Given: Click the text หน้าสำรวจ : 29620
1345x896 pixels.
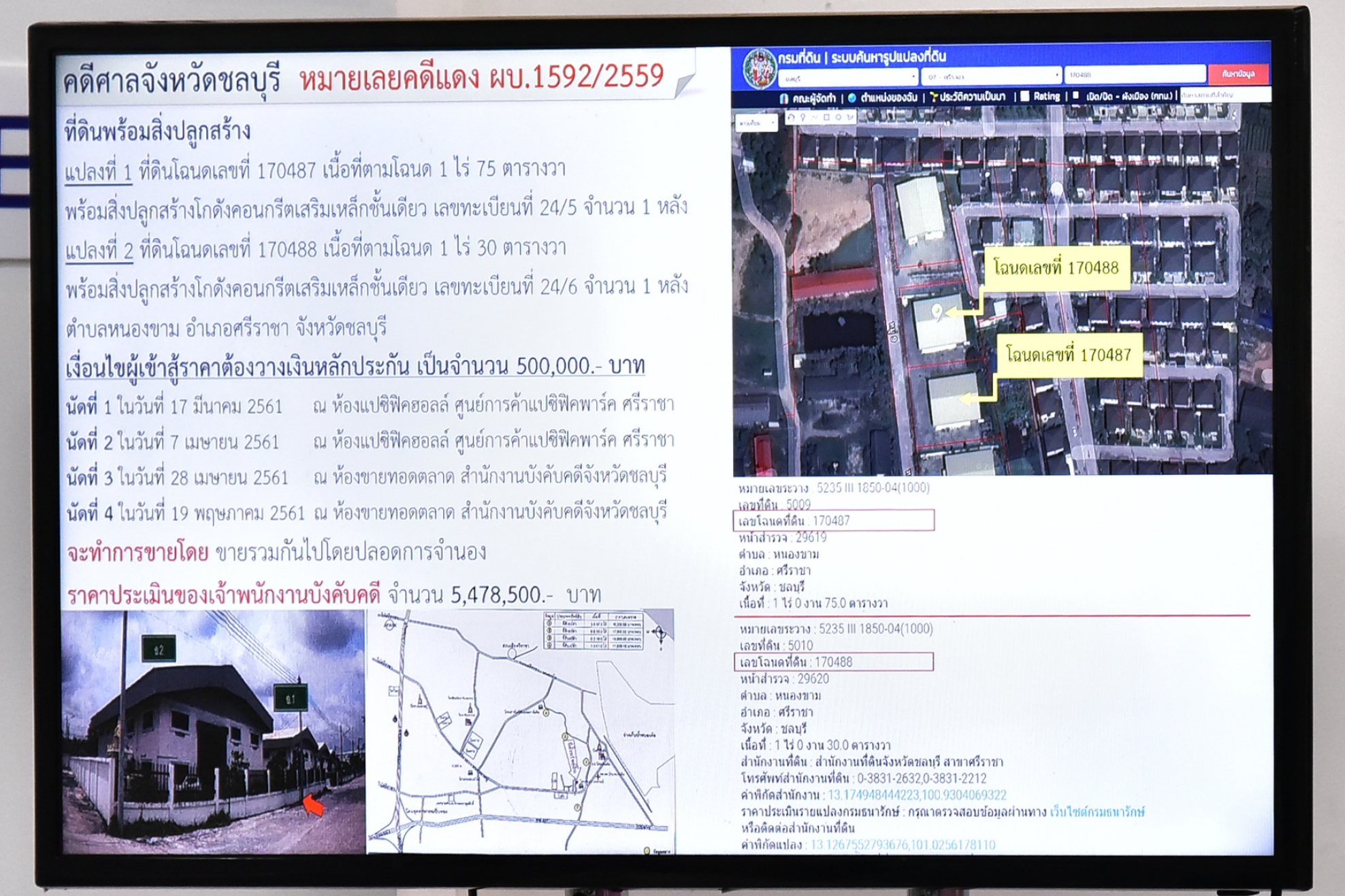Looking at the screenshot, I should coord(785,679).
